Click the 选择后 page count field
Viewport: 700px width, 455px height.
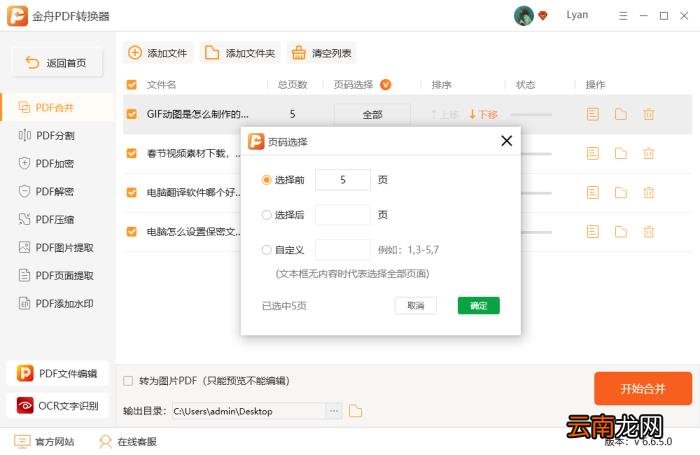point(343,215)
